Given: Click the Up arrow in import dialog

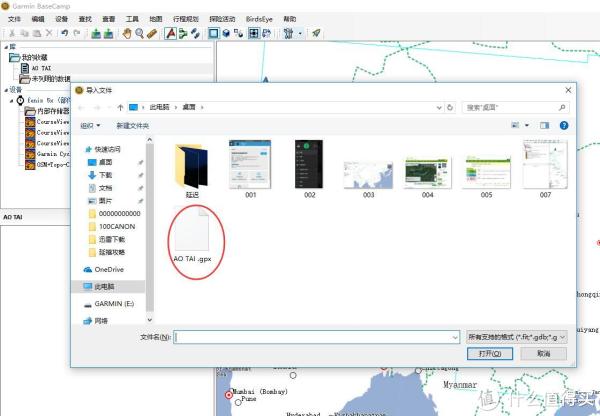Looking at the screenshot, I should [x=120, y=108].
